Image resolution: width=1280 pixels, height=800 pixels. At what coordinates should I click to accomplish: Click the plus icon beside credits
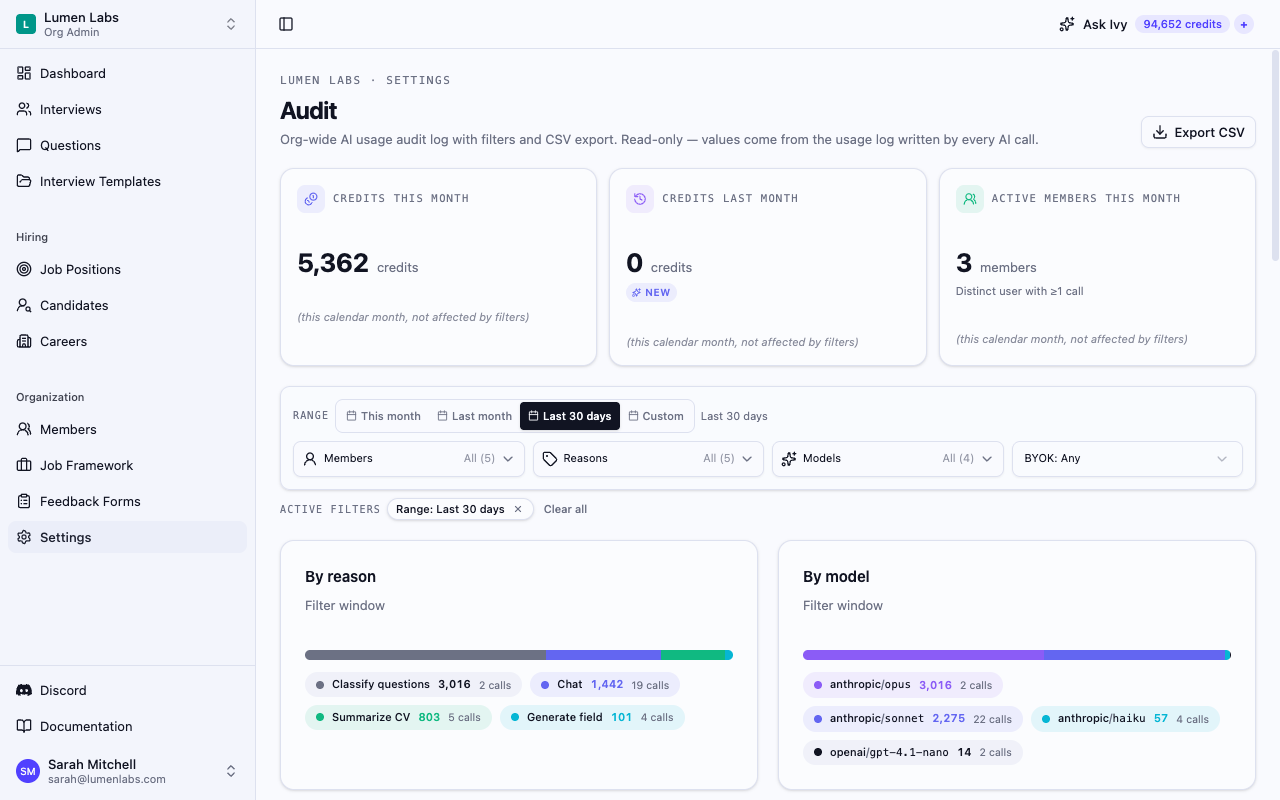pyautogui.click(x=1244, y=24)
